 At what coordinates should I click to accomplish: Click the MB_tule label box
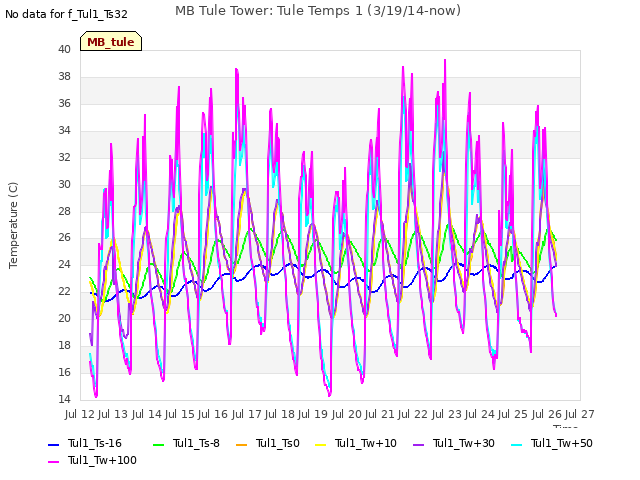pyautogui.click(x=111, y=41)
